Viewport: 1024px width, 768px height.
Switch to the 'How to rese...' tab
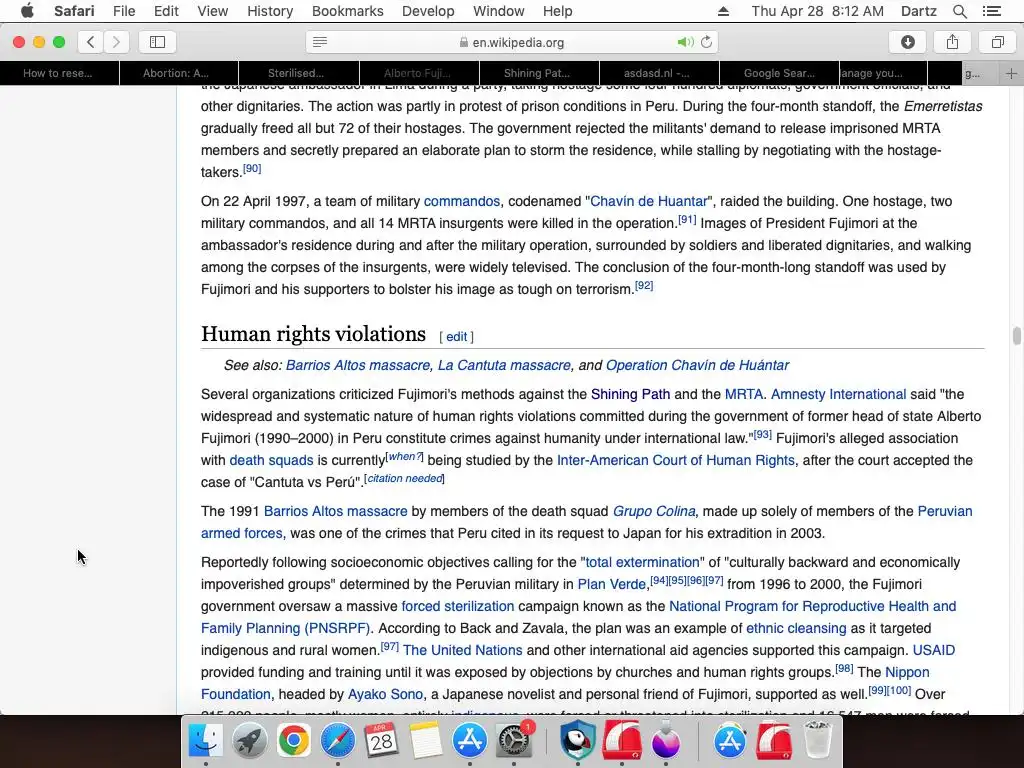pos(59,73)
